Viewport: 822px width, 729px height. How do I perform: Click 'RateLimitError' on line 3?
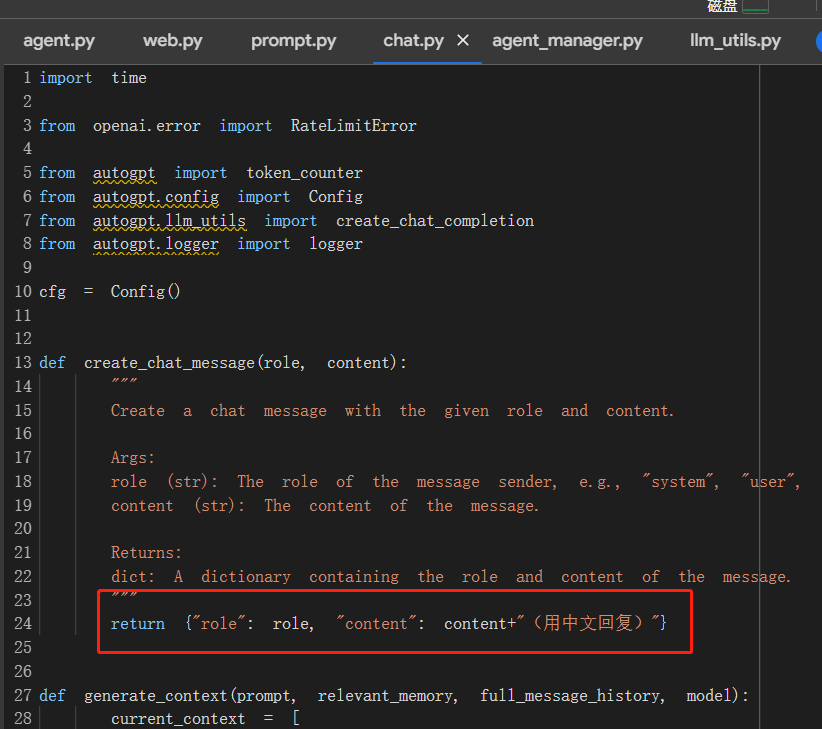353,126
